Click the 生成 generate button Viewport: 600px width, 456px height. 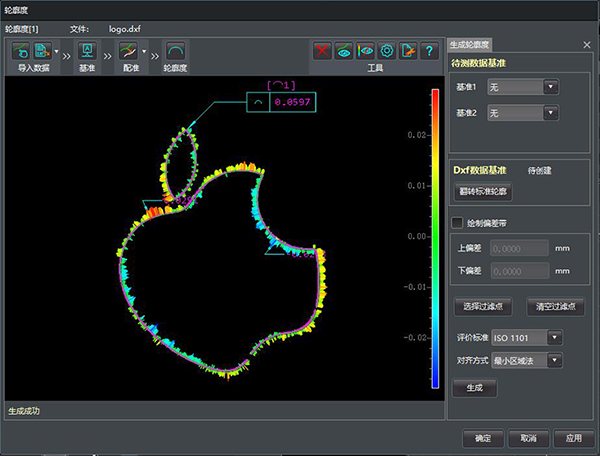click(475, 388)
